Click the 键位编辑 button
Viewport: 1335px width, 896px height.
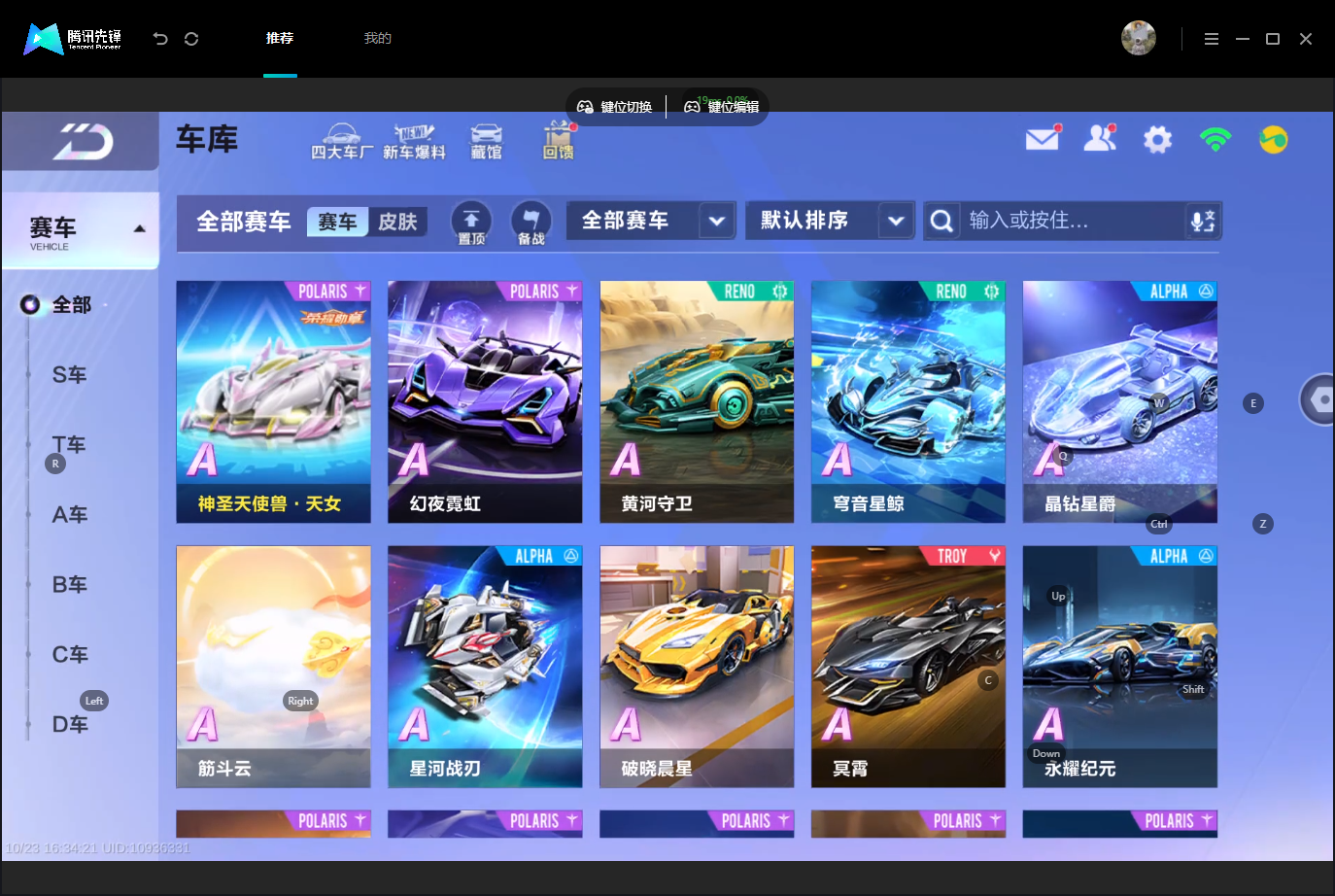[721, 107]
